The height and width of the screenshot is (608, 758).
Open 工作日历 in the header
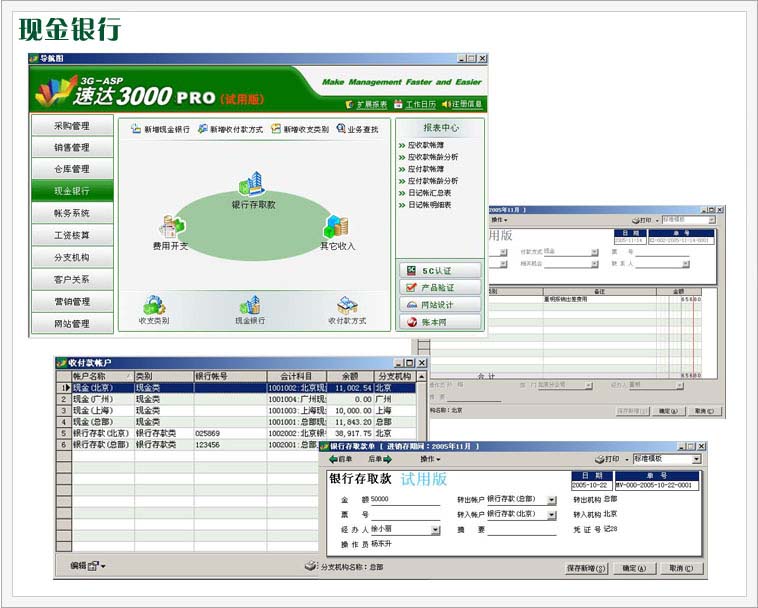tap(415, 104)
